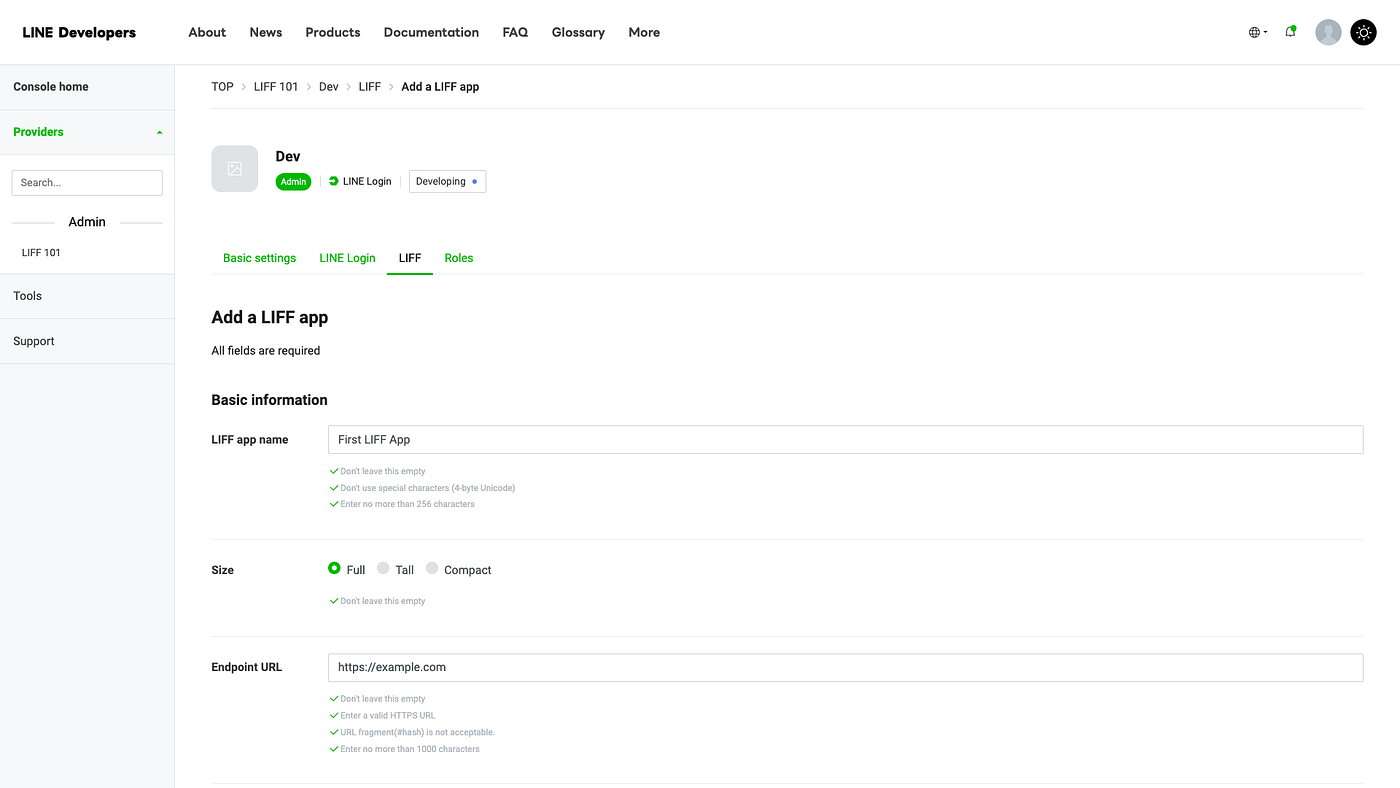Click the TOP breadcrumb link
1400x788 pixels.
coord(222,87)
